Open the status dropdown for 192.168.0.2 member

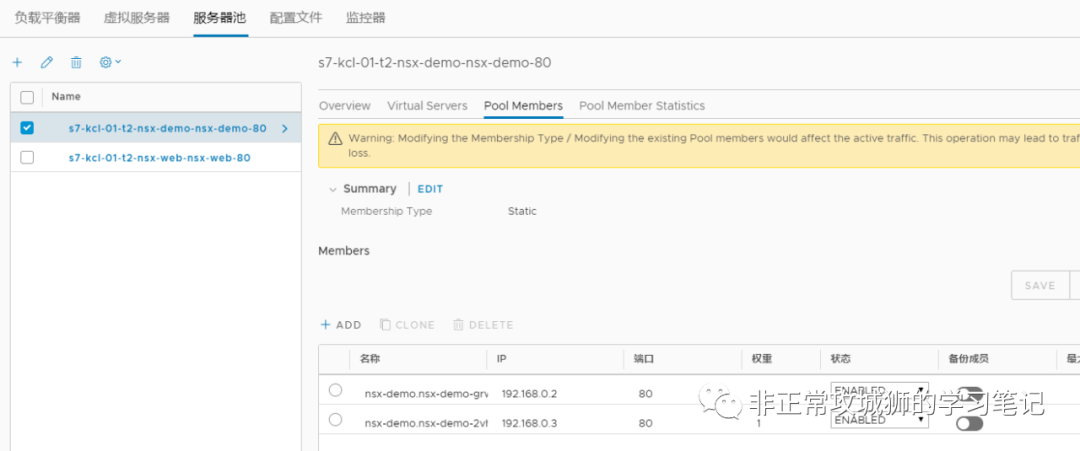[x=879, y=390]
